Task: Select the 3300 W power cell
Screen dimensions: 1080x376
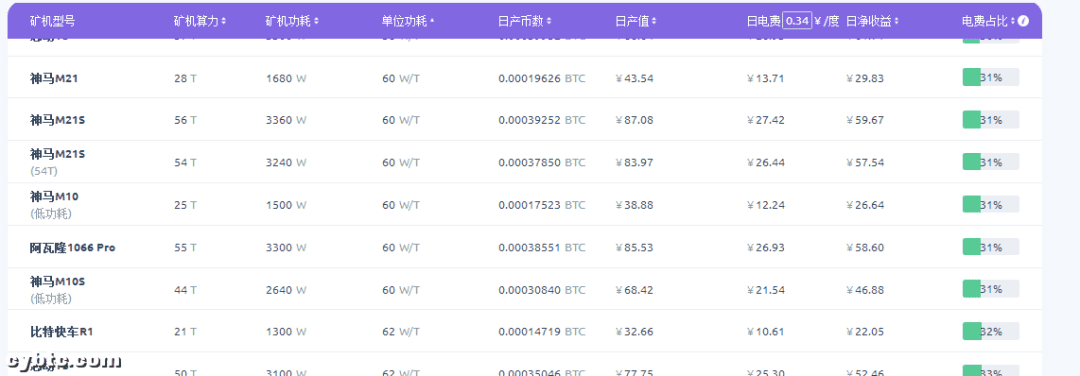Action: tap(287, 247)
